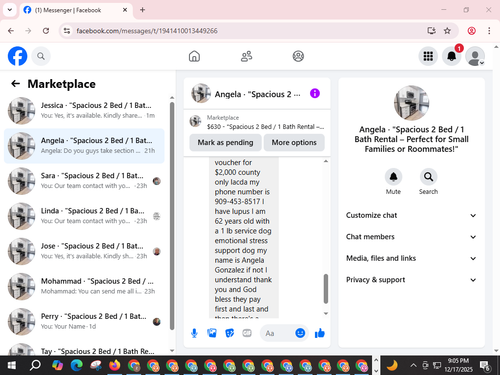This screenshot has height=375, width=500.
Task: Open the $630 Marketplace listing banner
Action: click(257, 122)
